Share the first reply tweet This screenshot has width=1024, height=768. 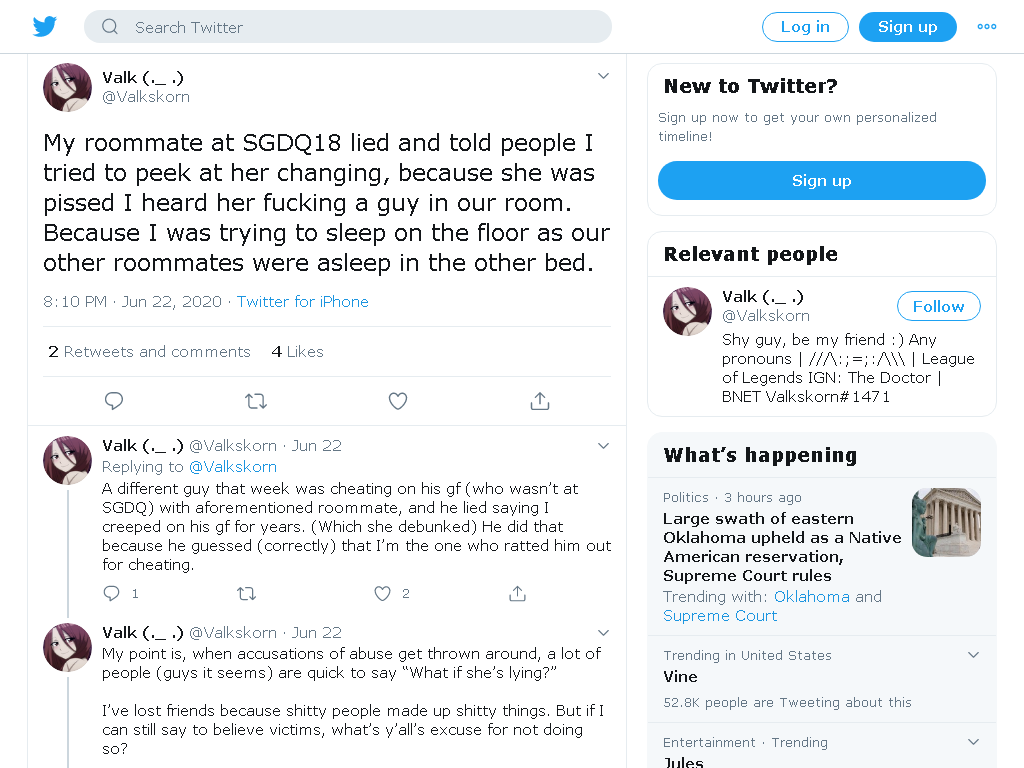(517, 593)
